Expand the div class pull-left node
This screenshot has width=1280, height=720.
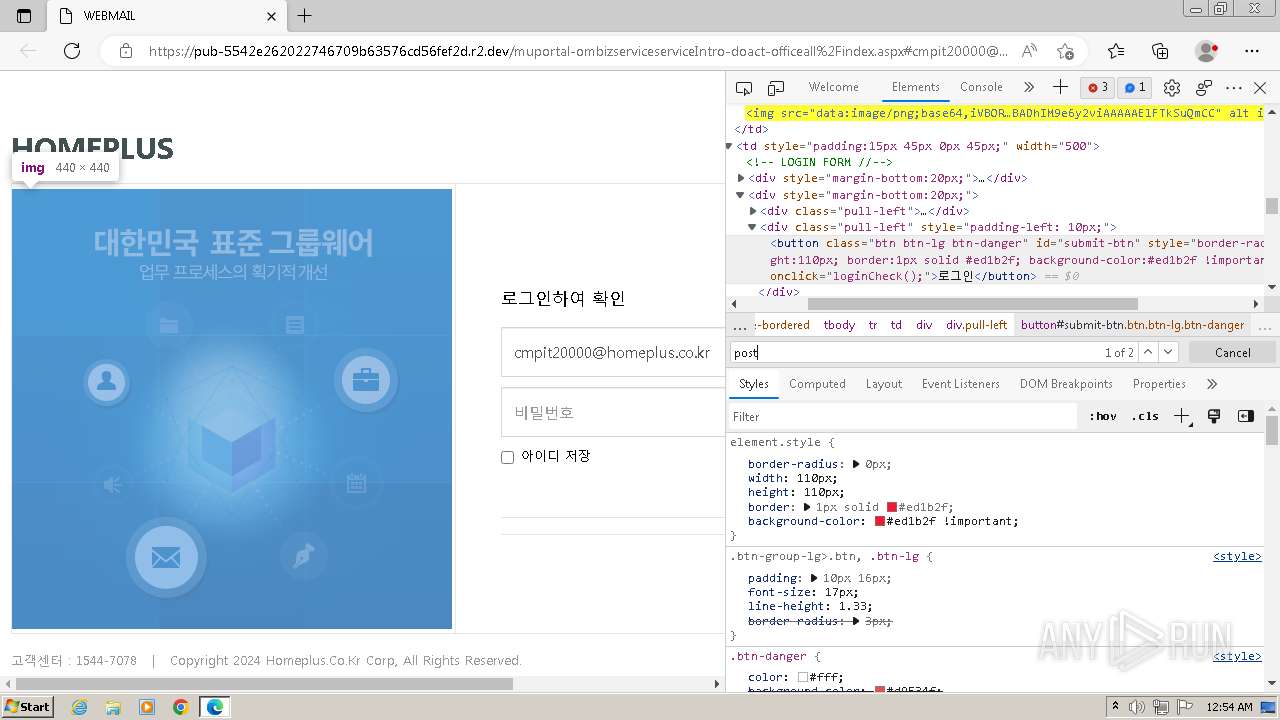pos(753,211)
